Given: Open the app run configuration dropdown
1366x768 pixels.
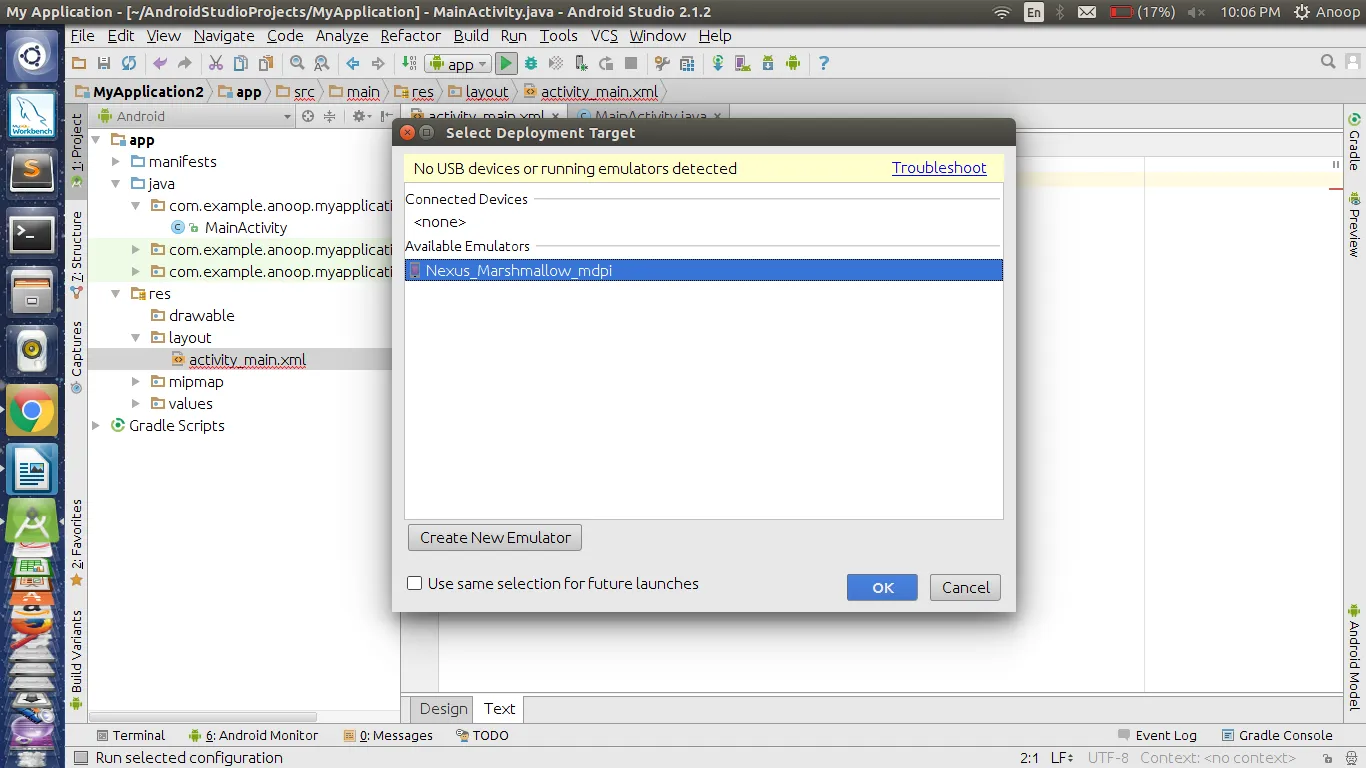Looking at the screenshot, I should (x=458, y=64).
